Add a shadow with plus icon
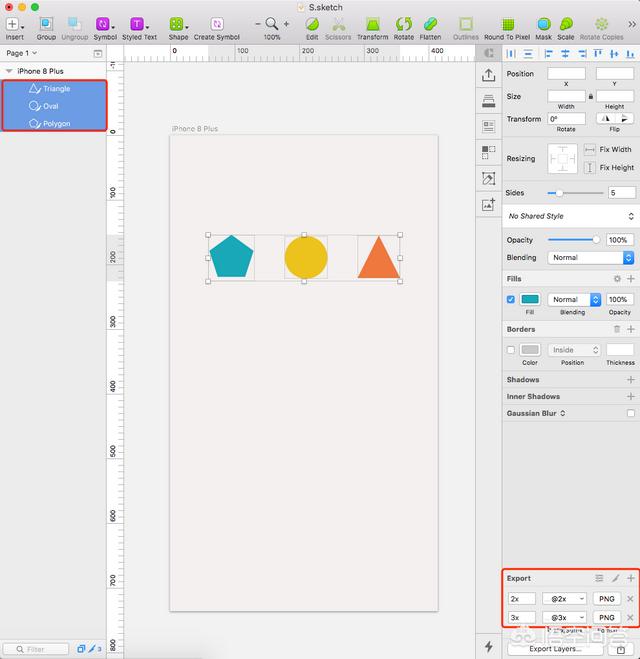Viewport: 640px width, 659px height. (x=631, y=380)
